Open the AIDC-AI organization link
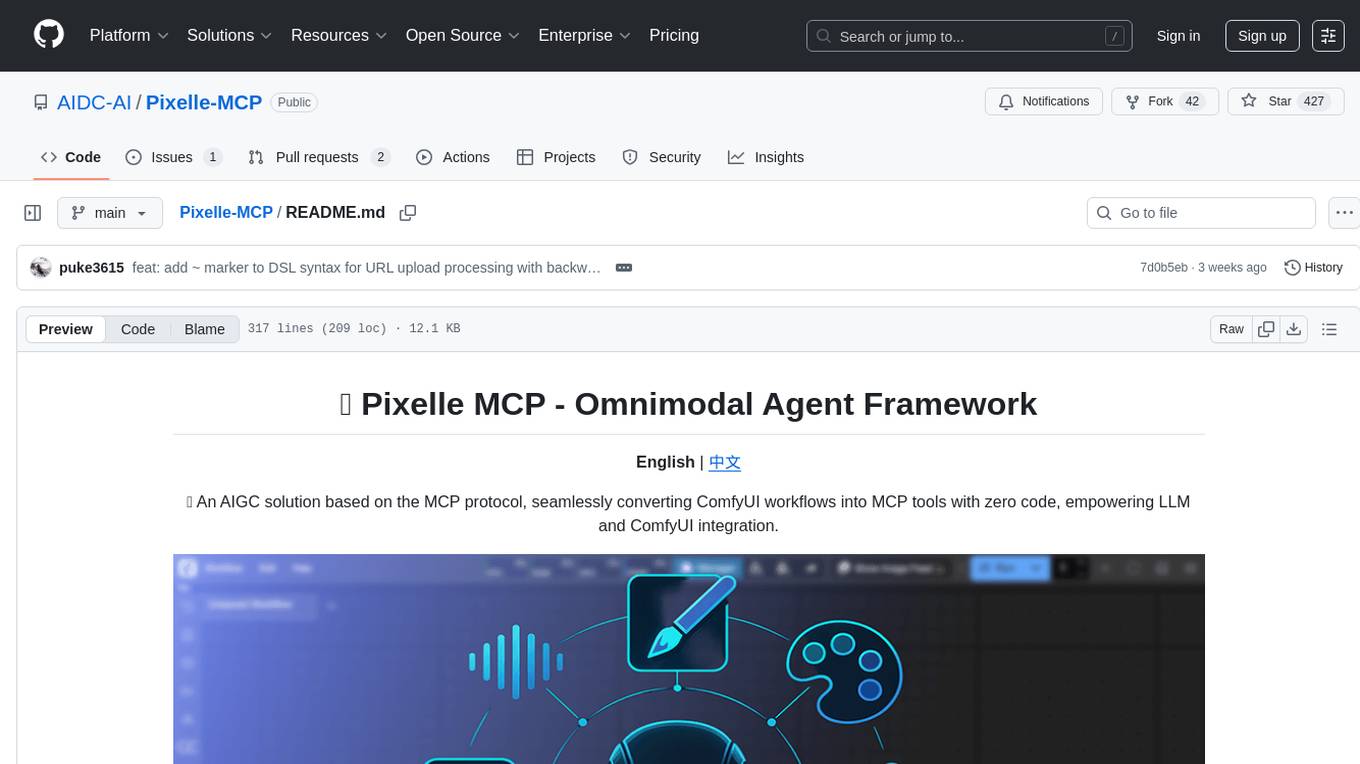Viewport: 1360px width, 764px height. [94, 102]
